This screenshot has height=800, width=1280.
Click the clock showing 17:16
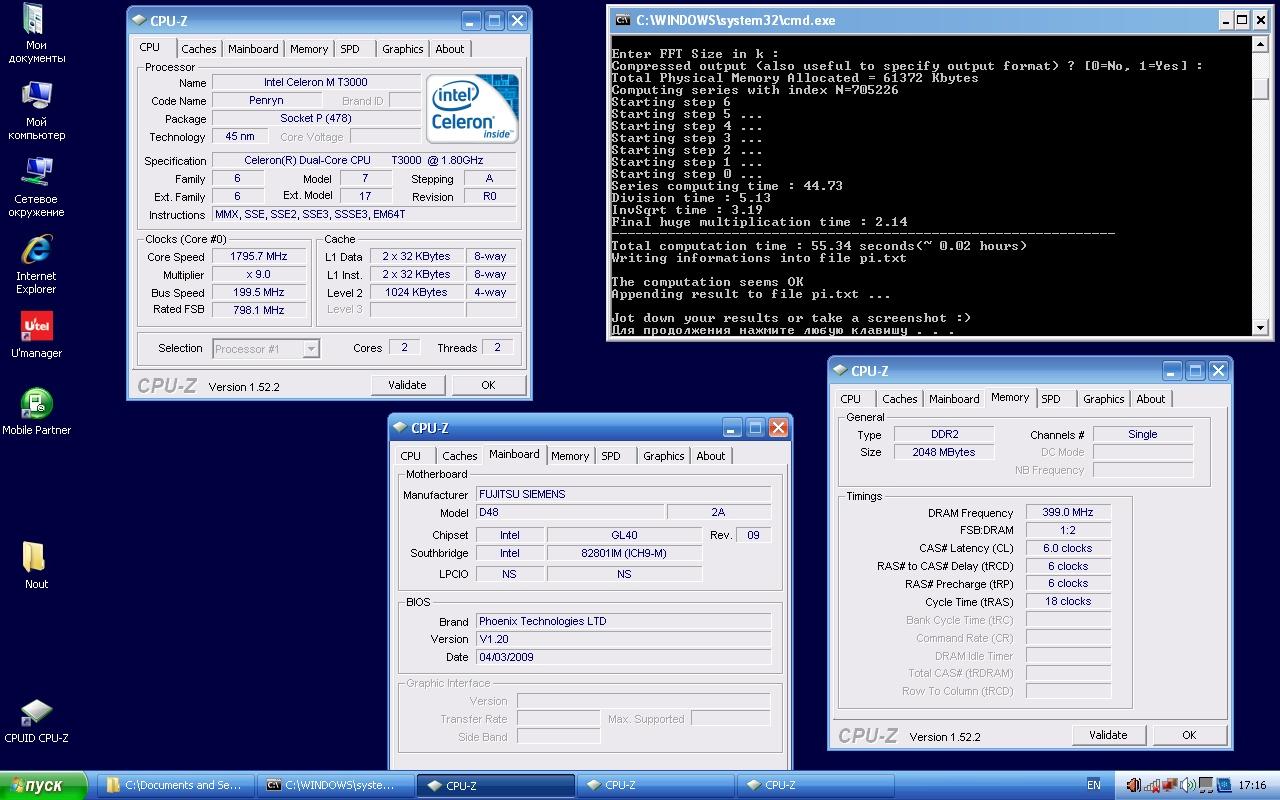pos(1252,785)
